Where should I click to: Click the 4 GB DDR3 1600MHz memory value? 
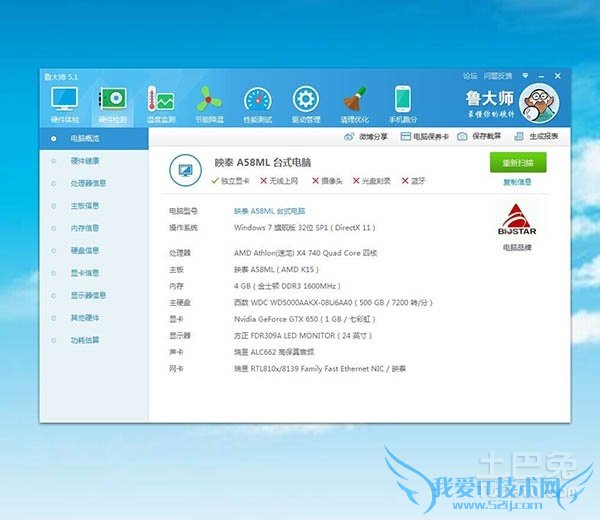pos(287,286)
